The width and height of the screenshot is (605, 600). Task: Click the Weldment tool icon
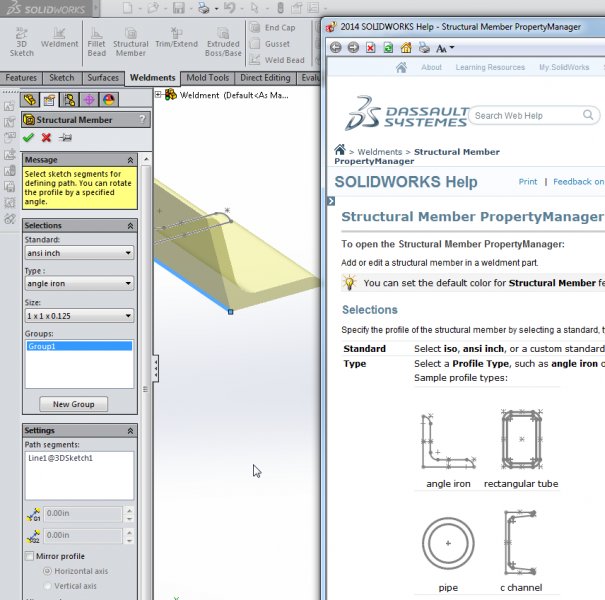tap(59, 37)
